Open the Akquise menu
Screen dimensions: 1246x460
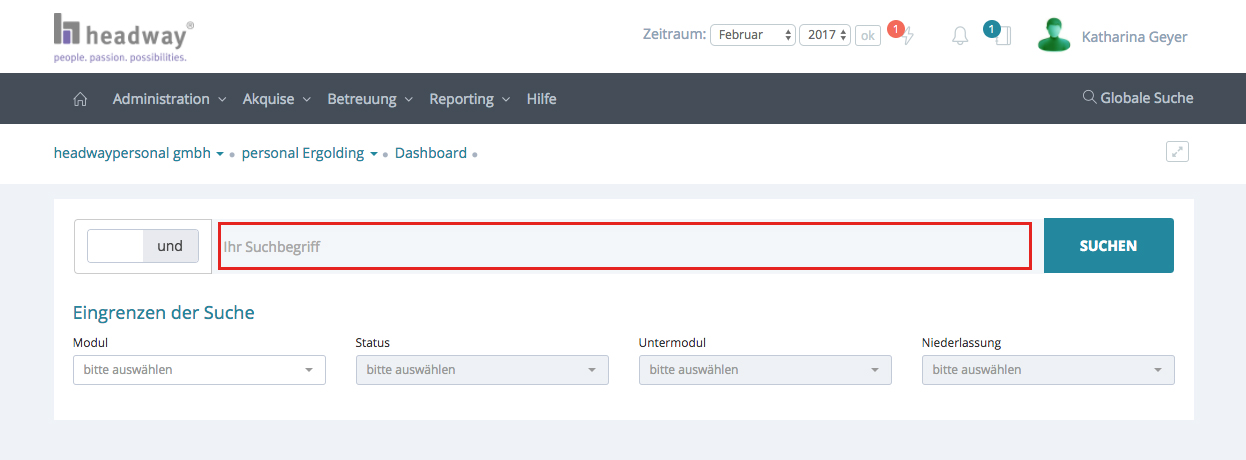point(277,99)
